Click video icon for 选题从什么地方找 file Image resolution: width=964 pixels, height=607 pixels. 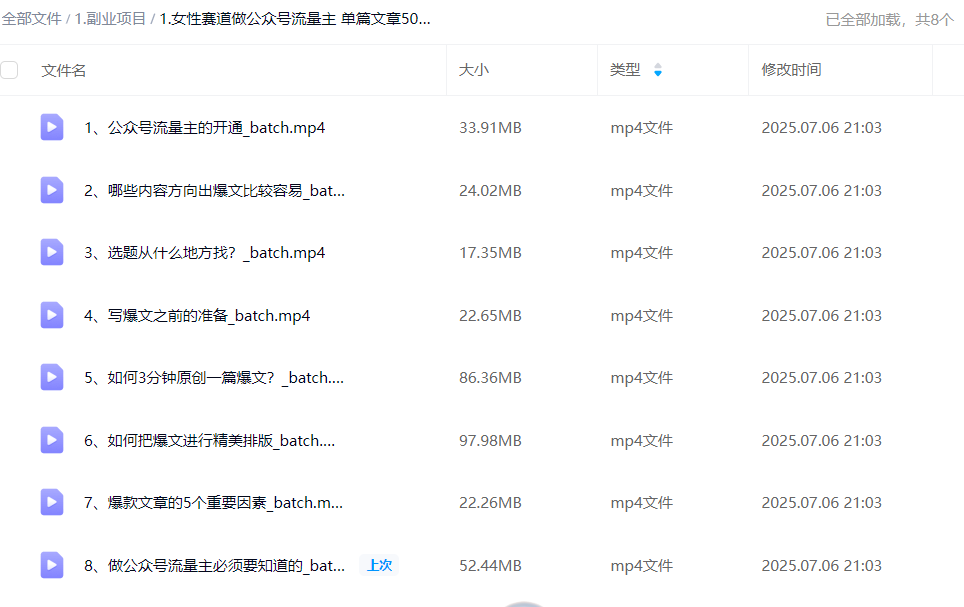click(52, 252)
